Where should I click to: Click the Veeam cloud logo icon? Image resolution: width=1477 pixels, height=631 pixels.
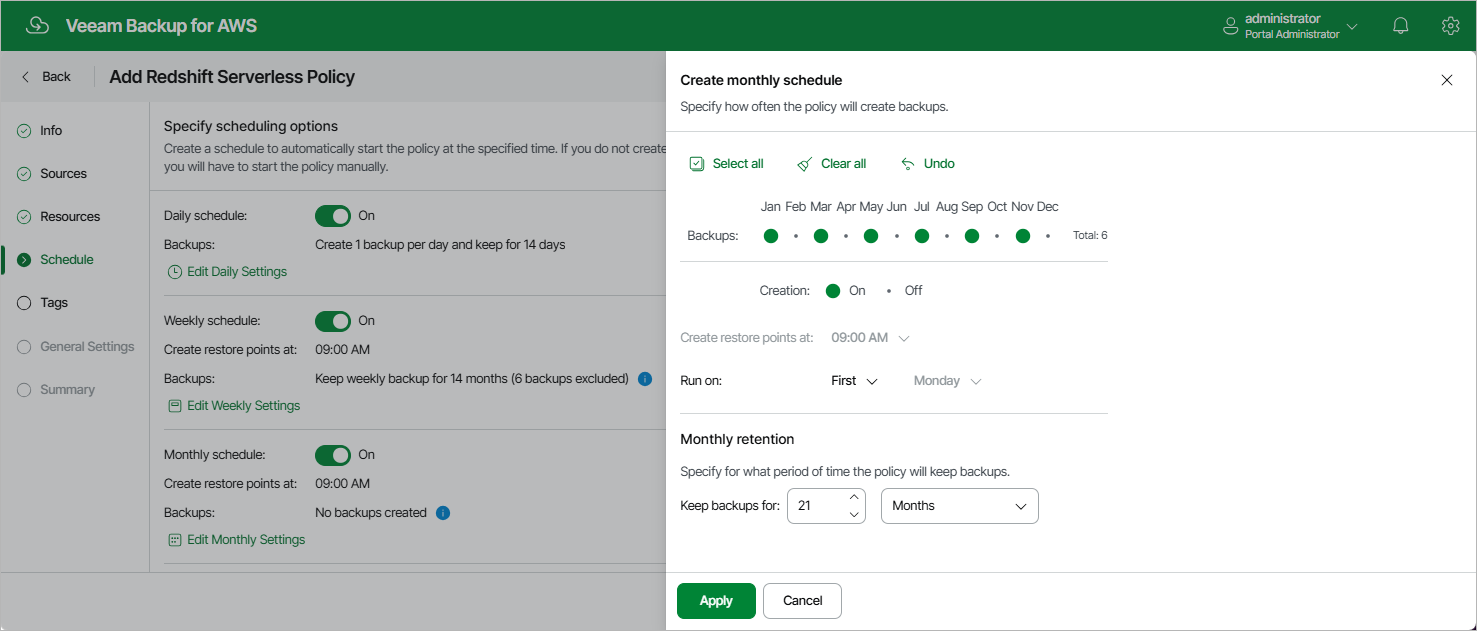(x=37, y=25)
